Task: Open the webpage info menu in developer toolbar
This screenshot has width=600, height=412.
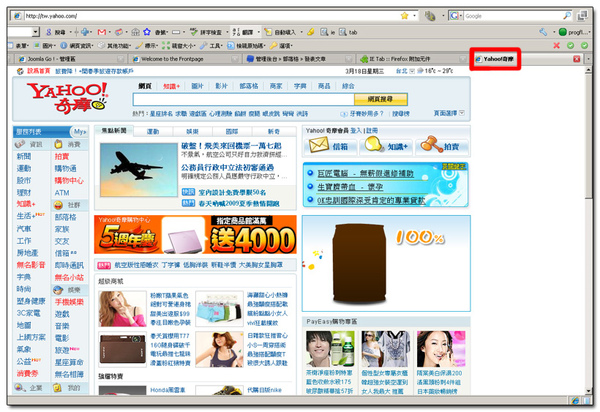Action: coord(77,46)
